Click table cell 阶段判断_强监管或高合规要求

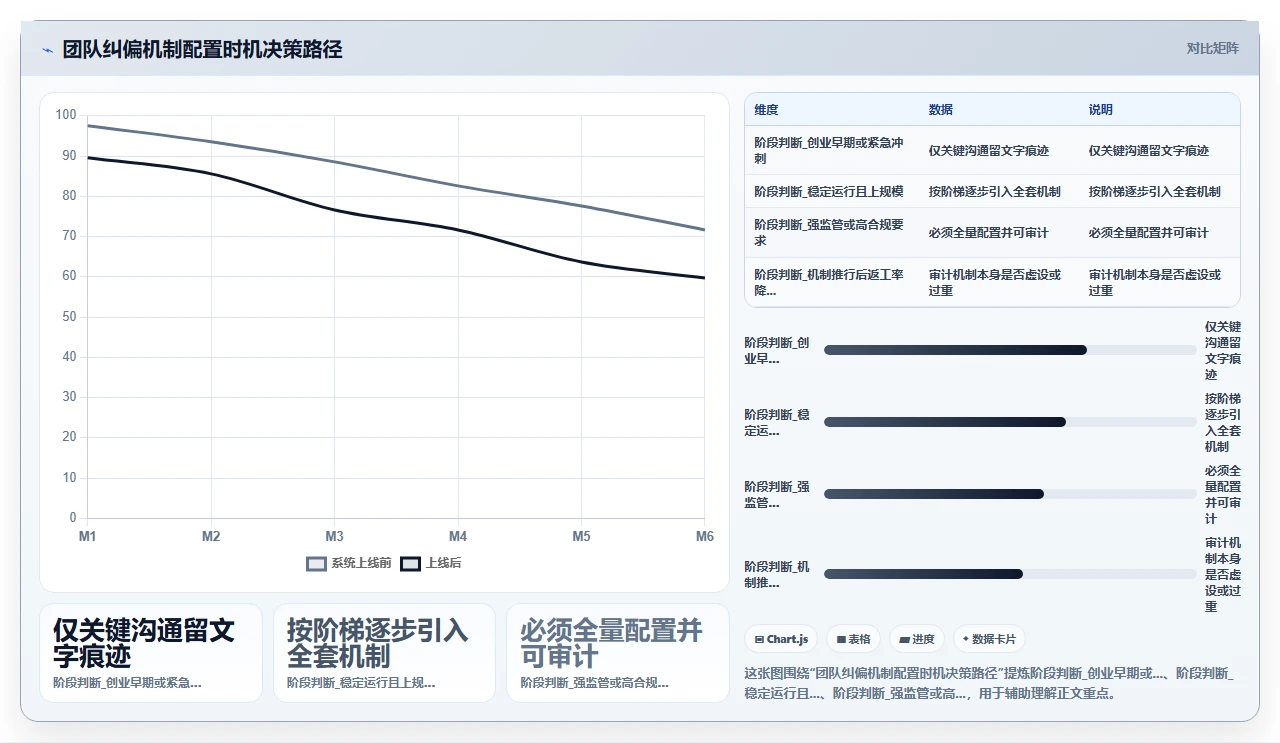tap(832, 232)
